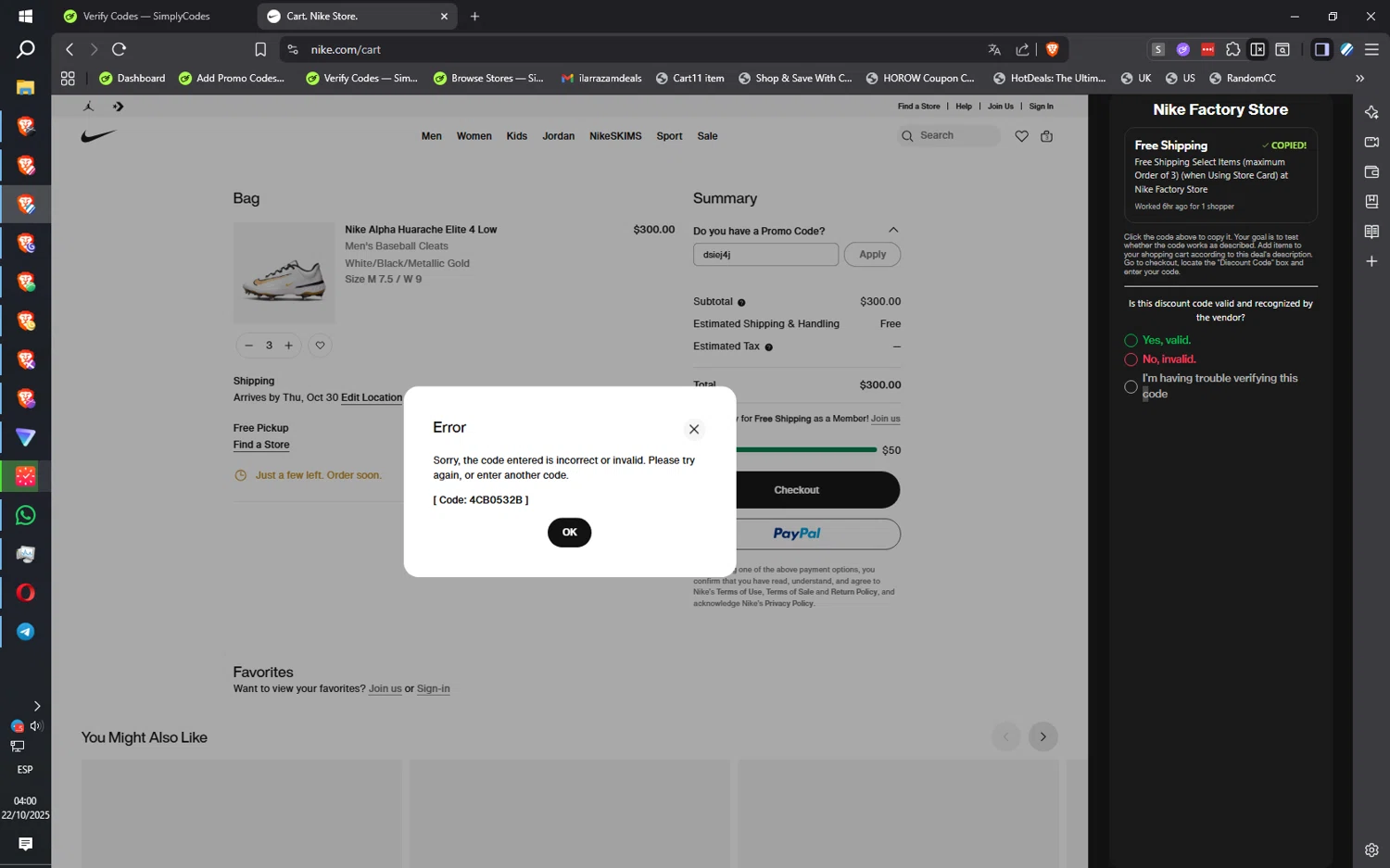
Task: Click the promo code input field
Action: 765,255
